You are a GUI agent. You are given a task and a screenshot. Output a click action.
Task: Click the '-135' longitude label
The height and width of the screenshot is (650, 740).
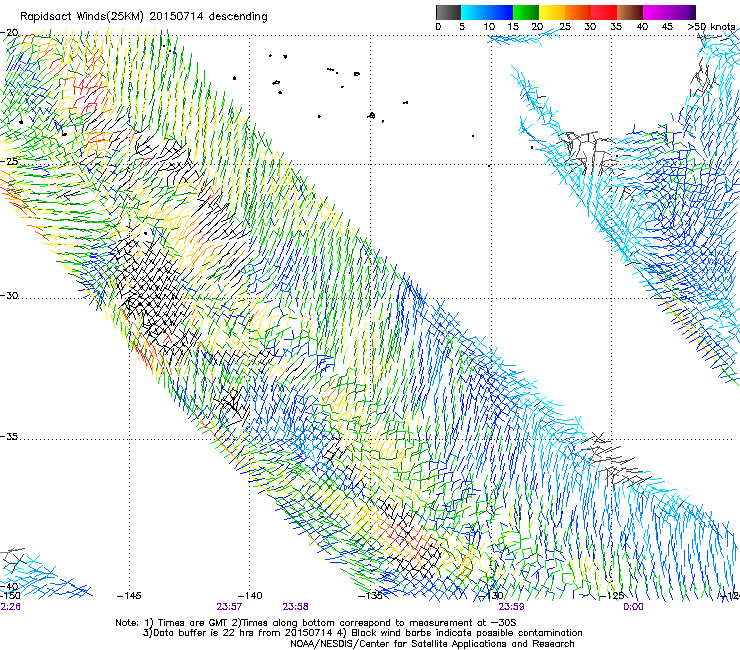pyautogui.click(x=370, y=596)
